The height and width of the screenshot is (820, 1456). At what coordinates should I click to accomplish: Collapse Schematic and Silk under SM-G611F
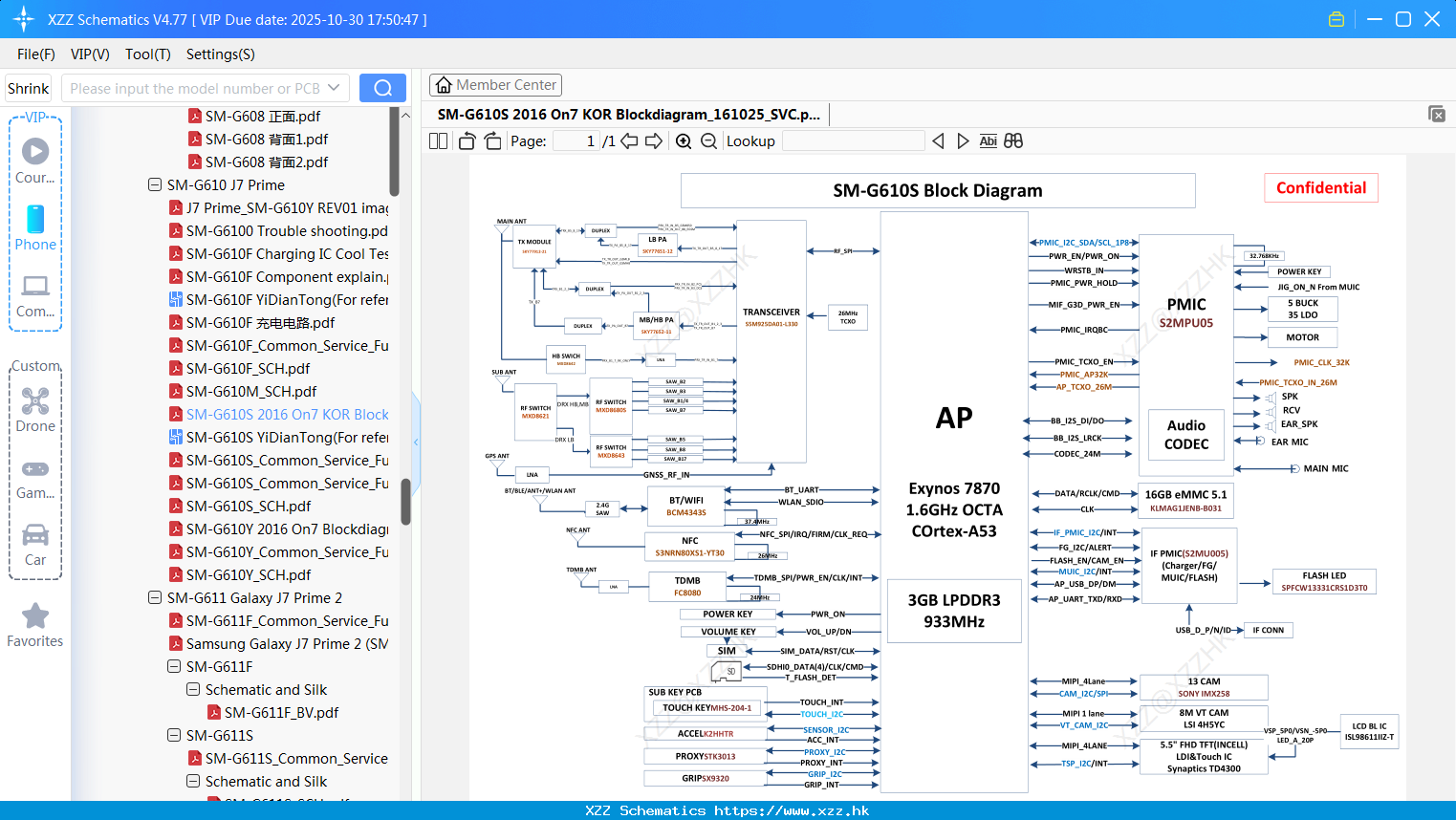pyautogui.click(x=193, y=690)
